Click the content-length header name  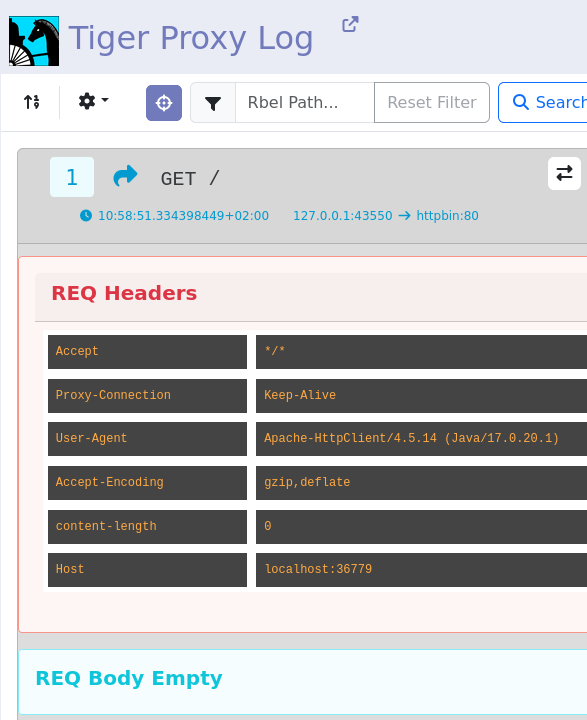(x=147, y=527)
